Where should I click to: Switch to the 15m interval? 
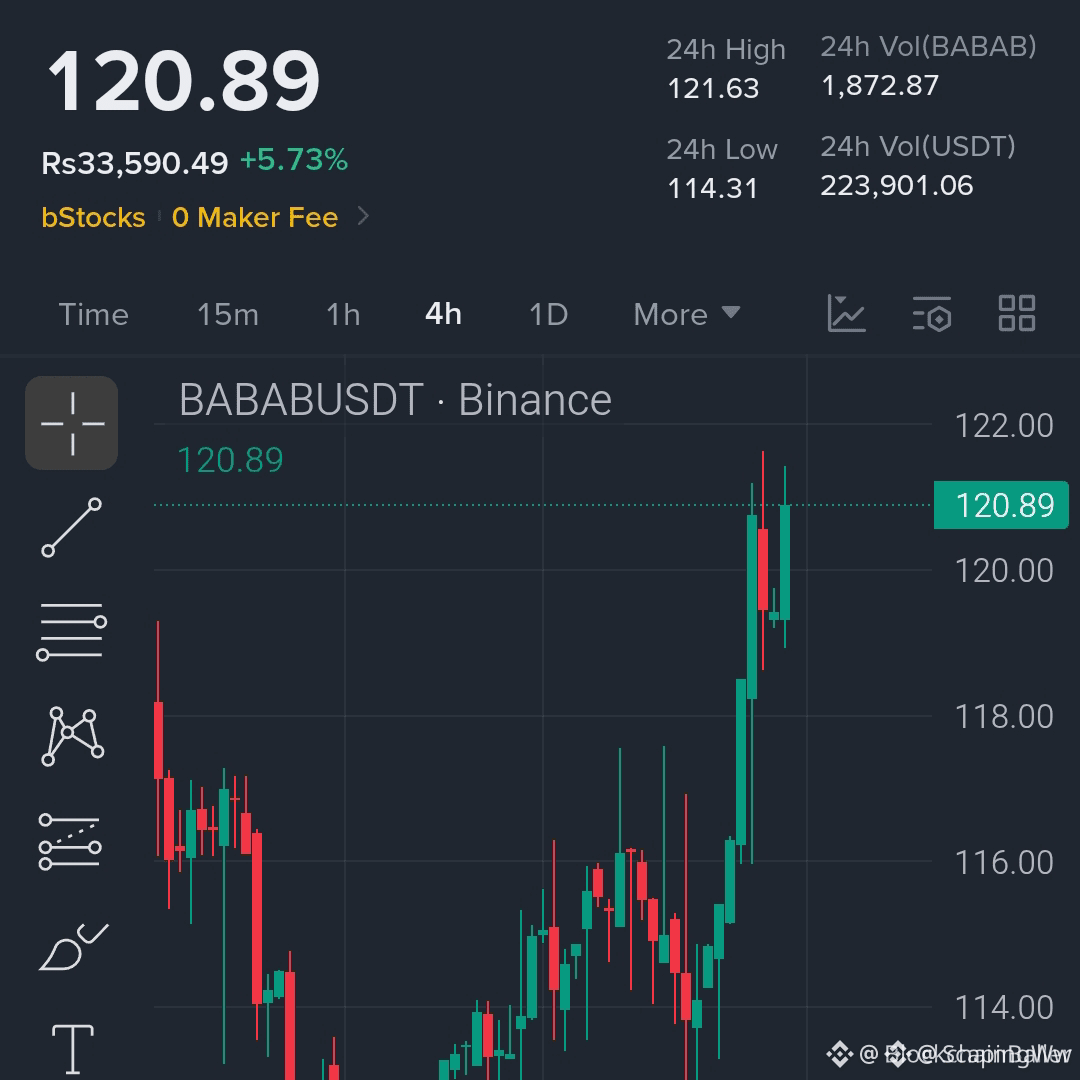(x=228, y=315)
